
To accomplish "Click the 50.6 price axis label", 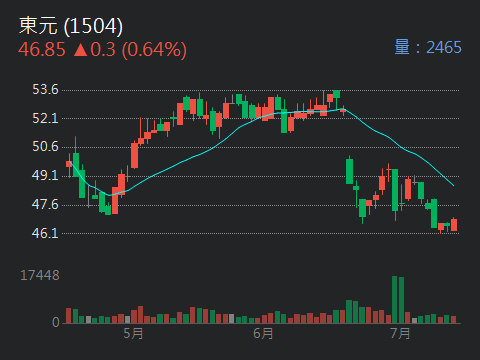I will pos(45,147).
